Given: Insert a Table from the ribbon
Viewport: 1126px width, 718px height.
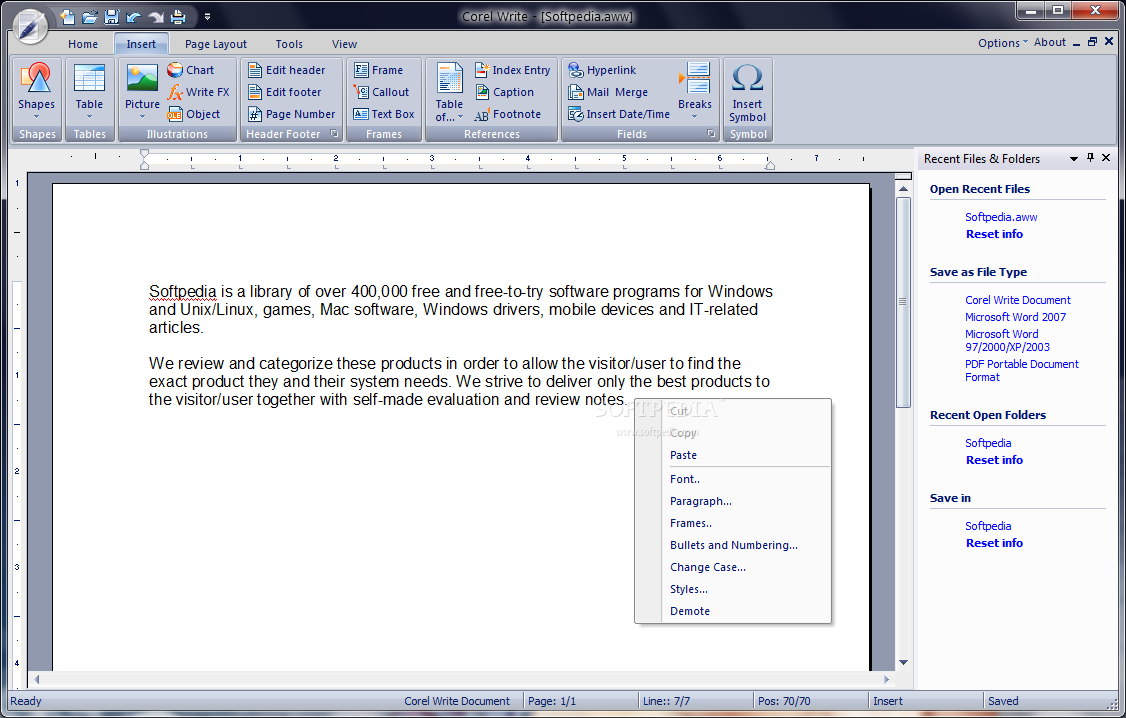Looking at the screenshot, I should click(x=89, y=91).
